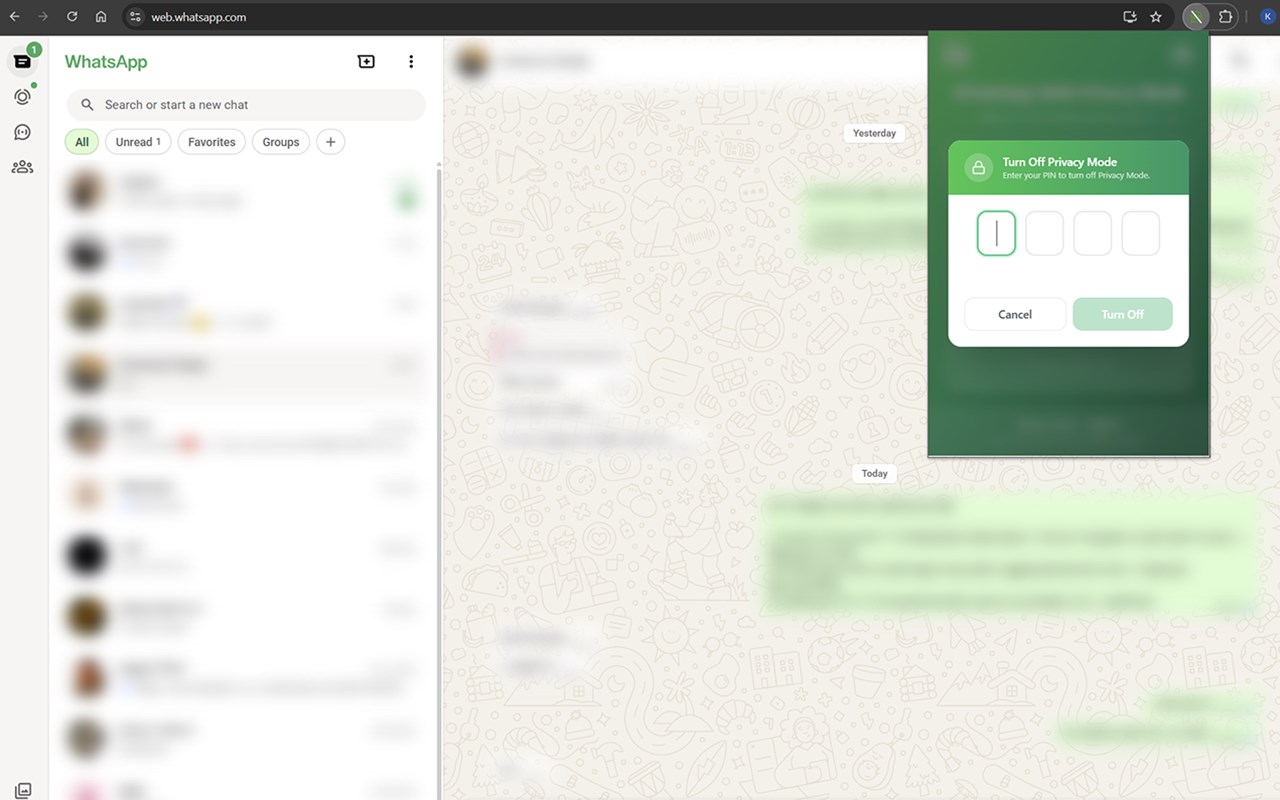The height and width of the screenshot is (800, 1280).
Task: Open the WhatsApp three-dot menu
Action: click(411, 62)
